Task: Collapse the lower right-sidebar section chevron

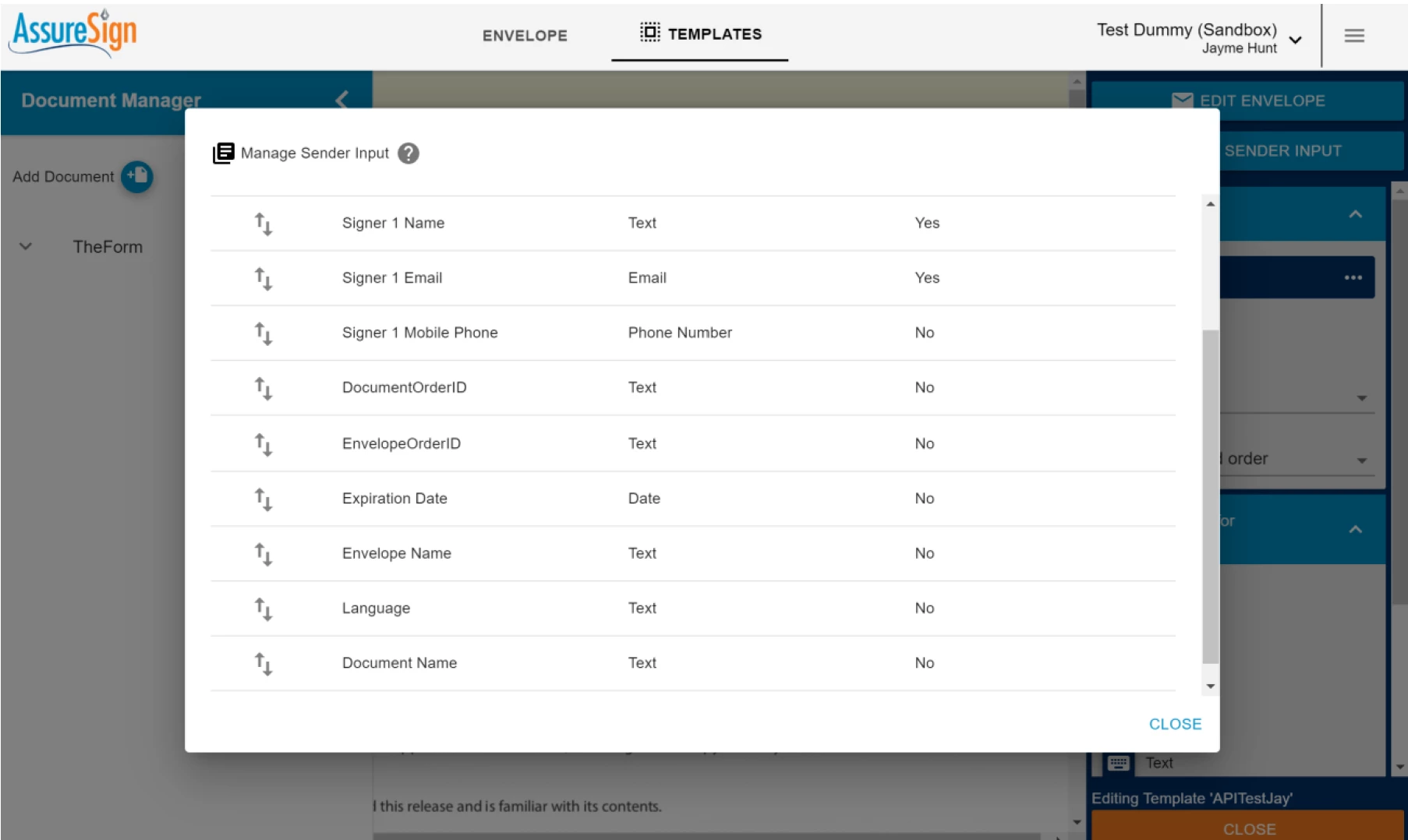Action: pyautogui.click(x=1356, y=530)
